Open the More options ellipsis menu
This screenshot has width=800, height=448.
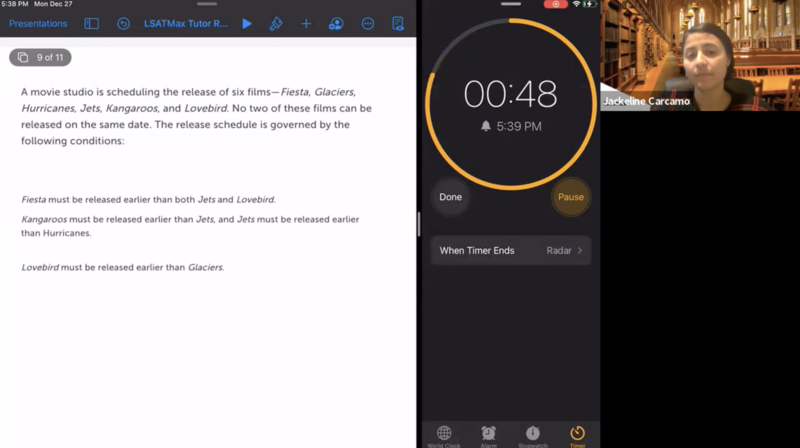point(367,23)
